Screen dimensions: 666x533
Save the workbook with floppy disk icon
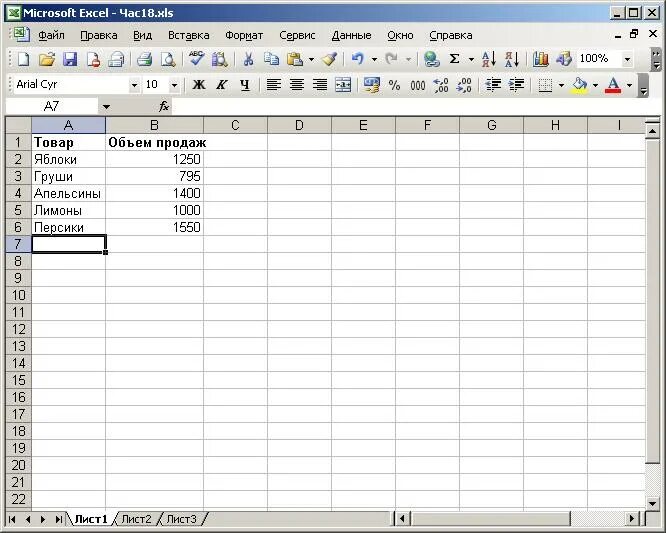(70, 59)
